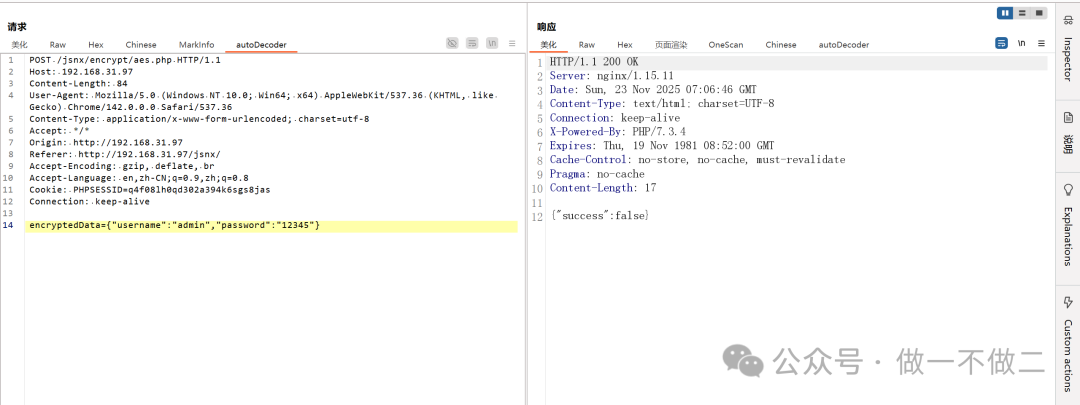This screenshot has height=405, width=1080.
Task: Click the Cookie PHPSESSID header line
Action: pos(149,189)
